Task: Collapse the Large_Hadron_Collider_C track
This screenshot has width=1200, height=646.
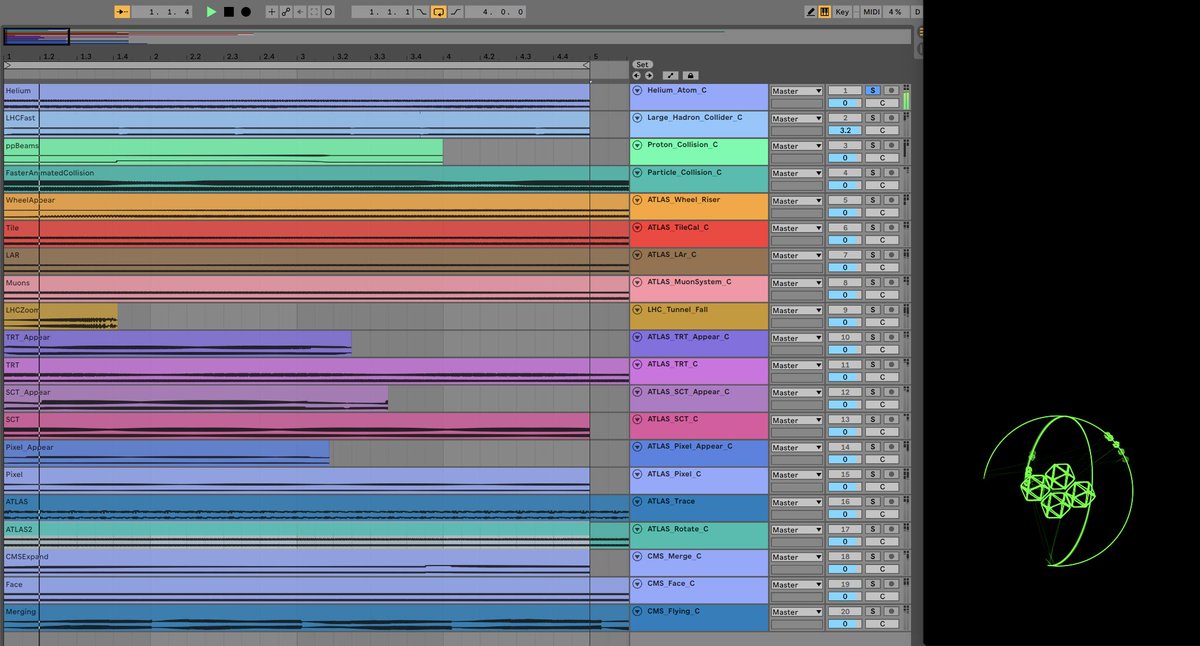Action: click(637, 118)
